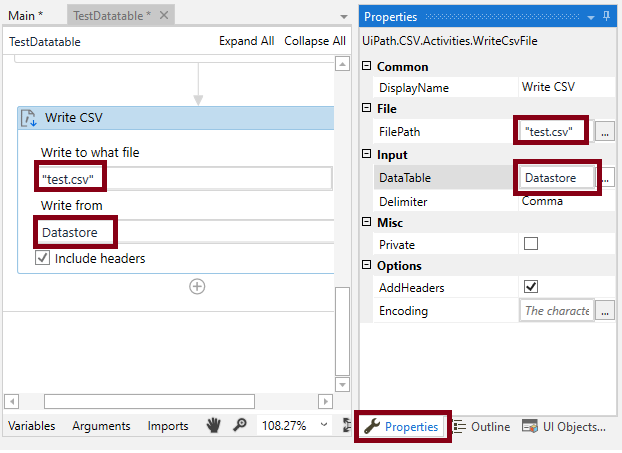
Task: Open Encoding expression editor ellipsis button
Action: (x=604, y=311)
